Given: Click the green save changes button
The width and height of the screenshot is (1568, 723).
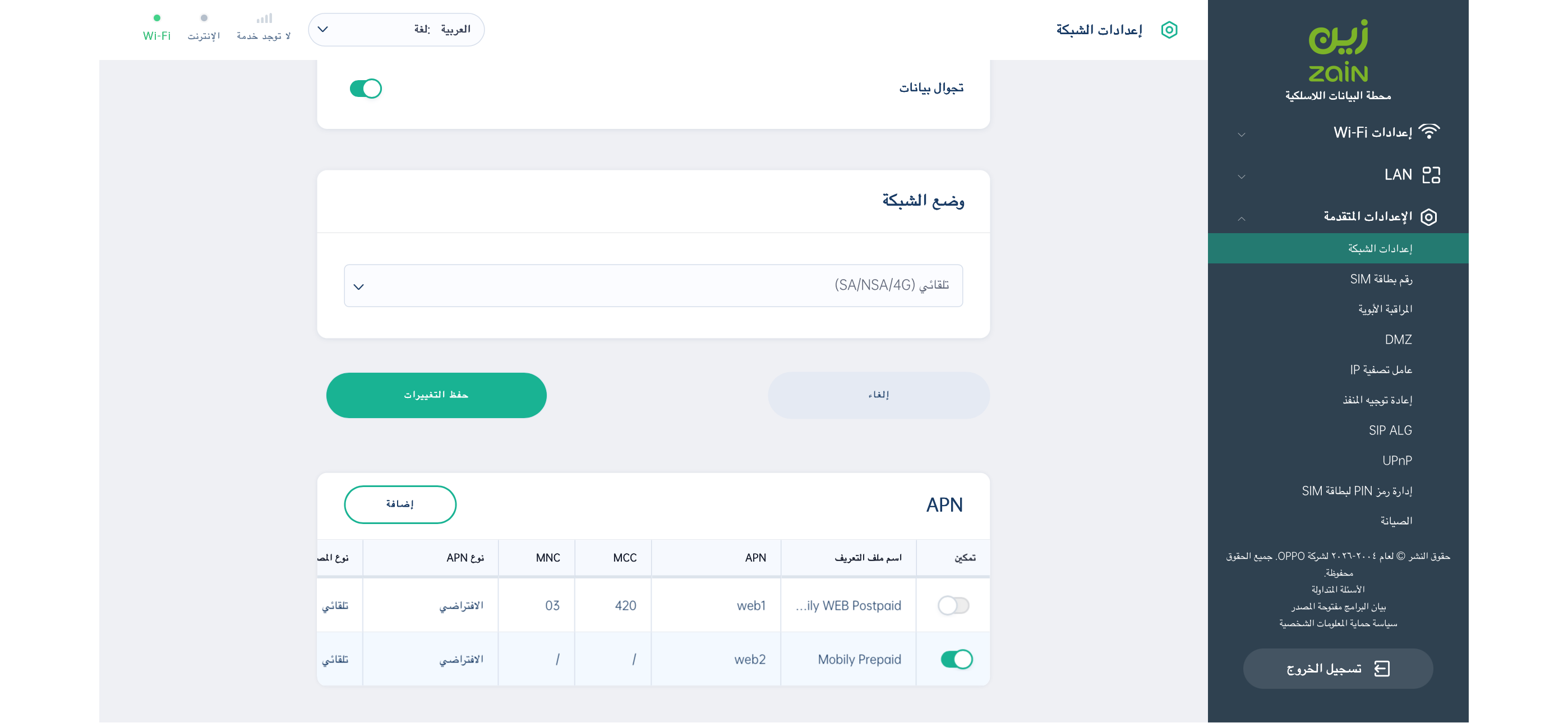Looking at the screenshot, I should point(436,396).
